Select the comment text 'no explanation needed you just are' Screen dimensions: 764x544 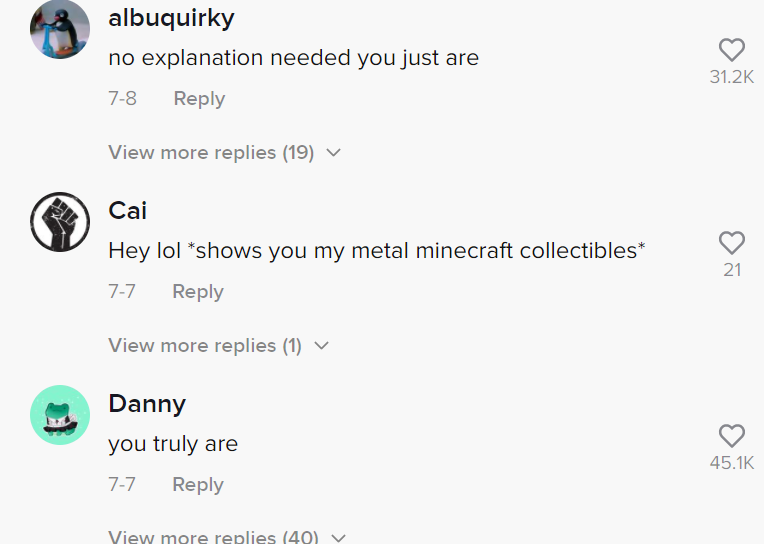point(294,58)
